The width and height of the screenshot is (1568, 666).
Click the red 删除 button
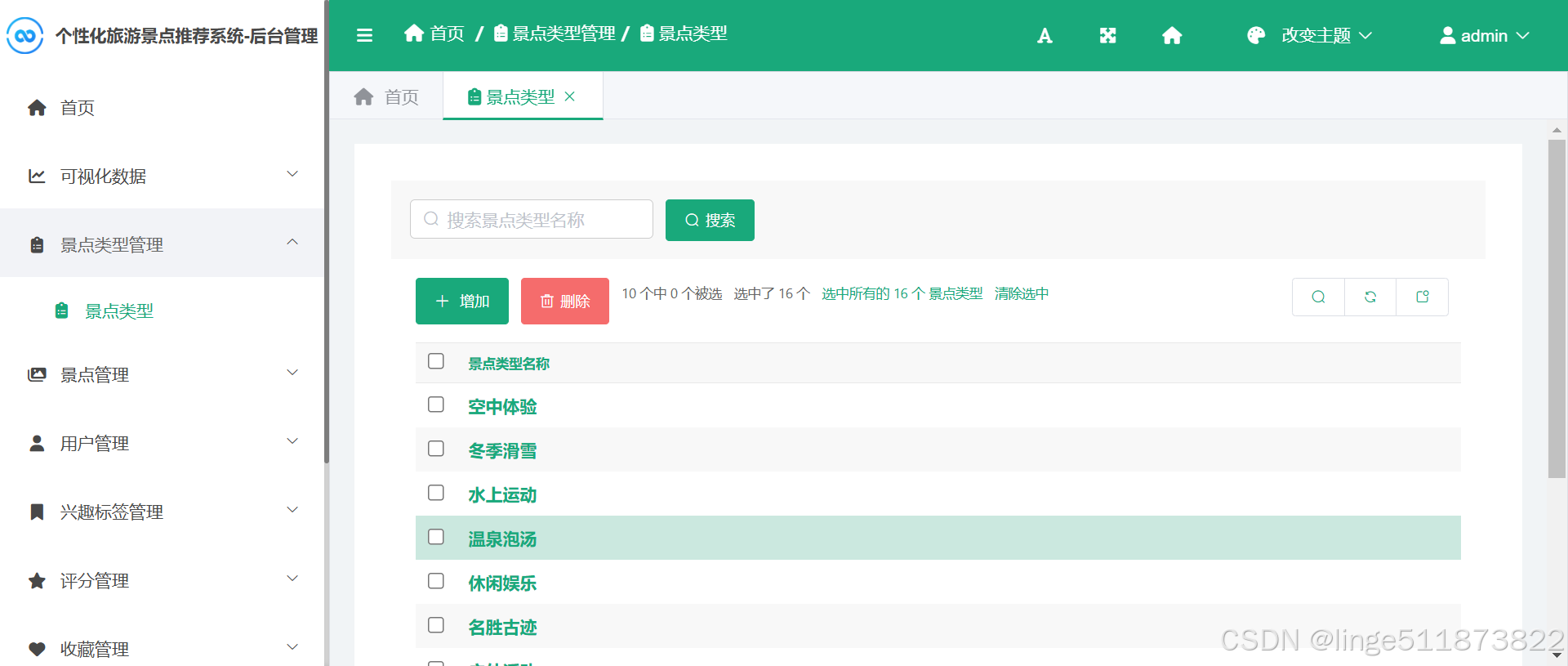coord(565,301)
